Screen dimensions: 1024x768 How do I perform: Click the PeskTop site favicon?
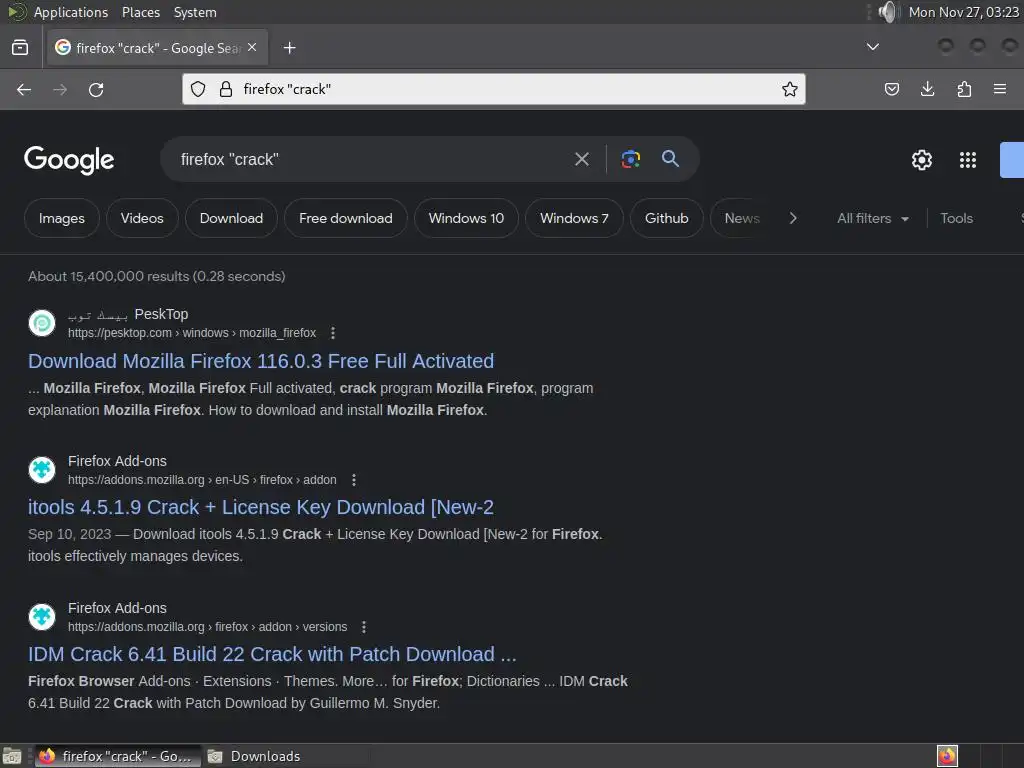coord(42,323)
